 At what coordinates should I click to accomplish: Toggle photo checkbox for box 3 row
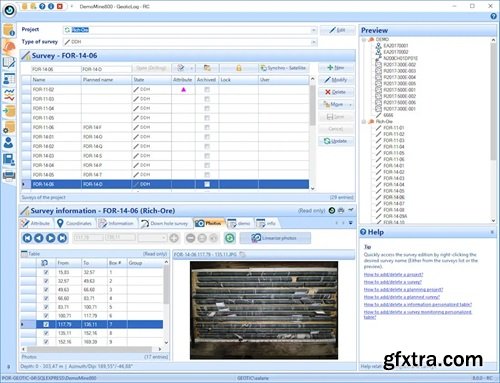click(x=46, y=290)
